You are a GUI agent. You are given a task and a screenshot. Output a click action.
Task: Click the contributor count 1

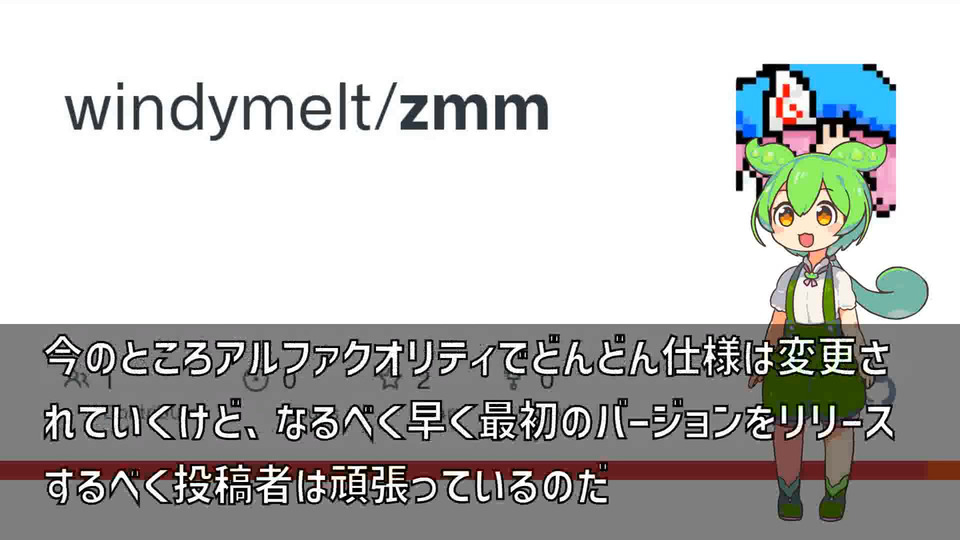coord(110,383)
